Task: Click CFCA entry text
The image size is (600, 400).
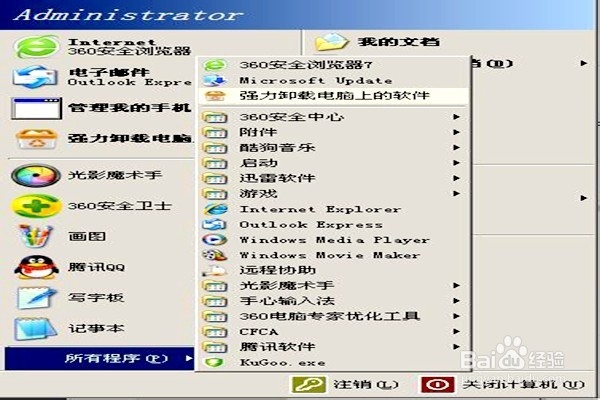Action: 259,332
